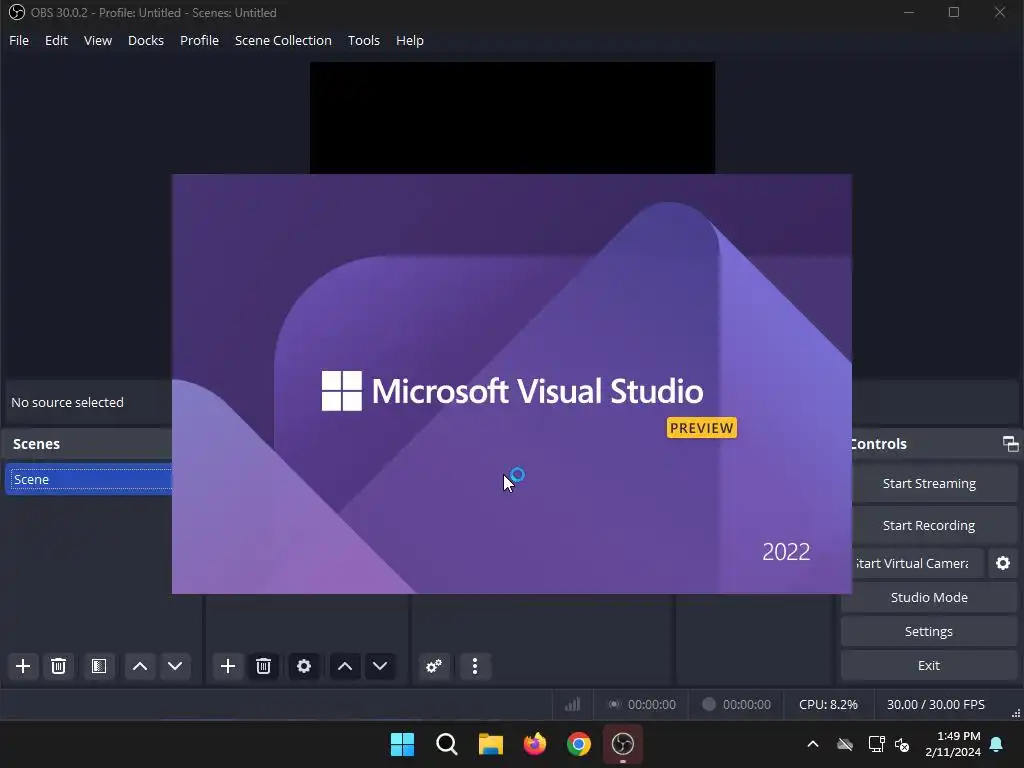Open source properties gear icon
Screen dimensions: 1024x768
point(304,666)
